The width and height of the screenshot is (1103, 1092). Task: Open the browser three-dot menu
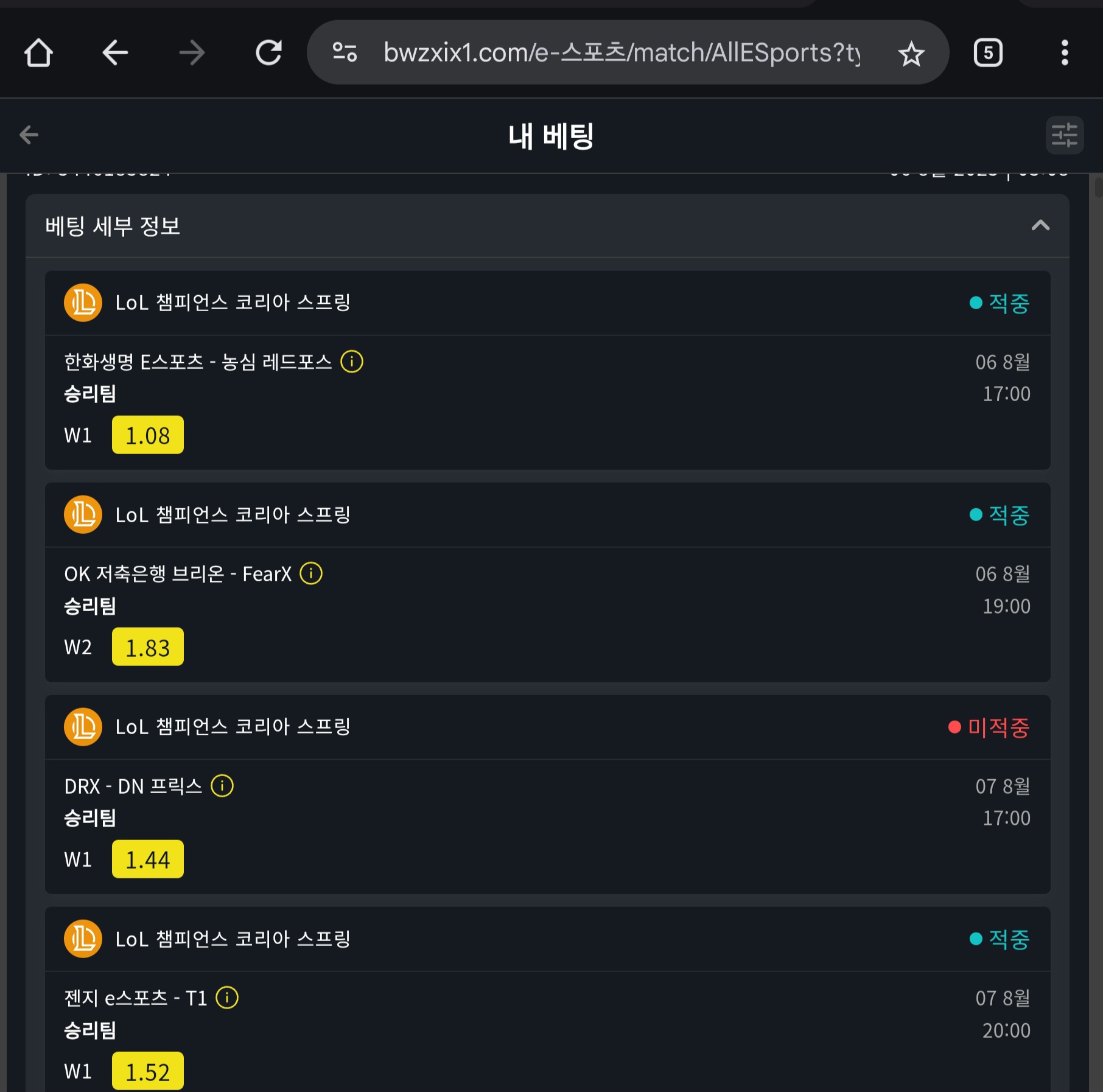(1065, 52)
